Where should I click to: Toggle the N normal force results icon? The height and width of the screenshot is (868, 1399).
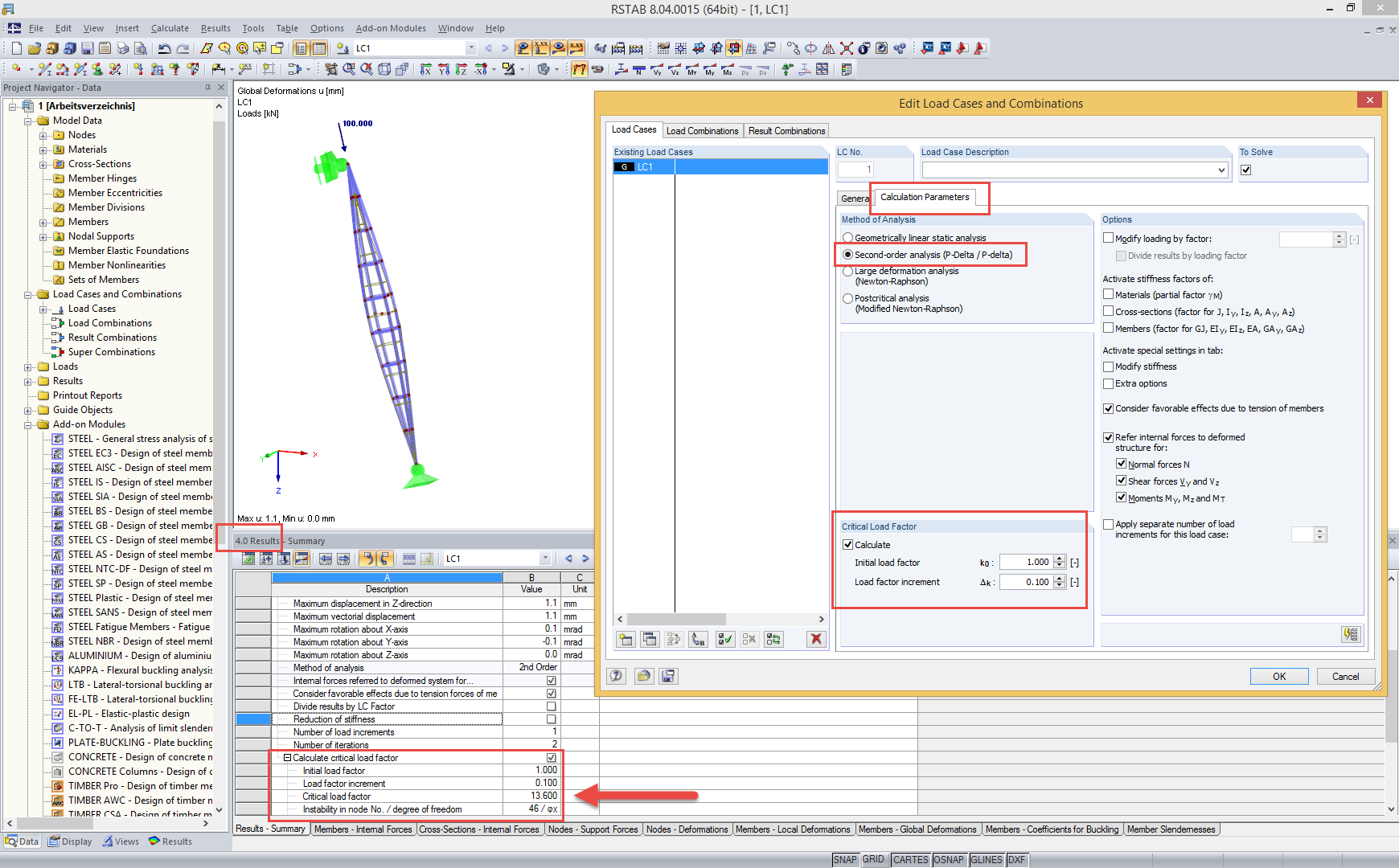pyautogui.click(x=639, y=70)
